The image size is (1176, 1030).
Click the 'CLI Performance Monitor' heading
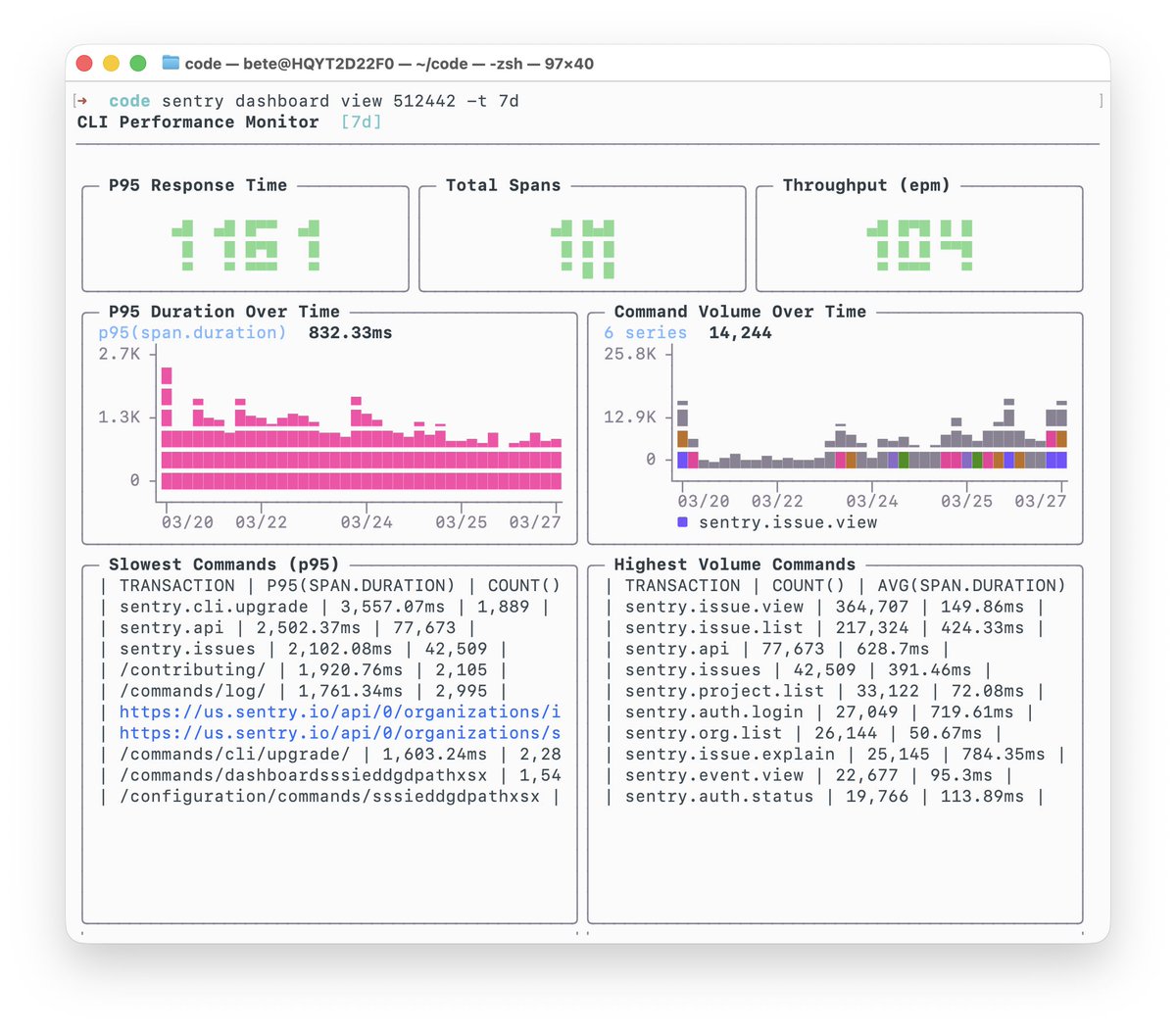[198, 123]
